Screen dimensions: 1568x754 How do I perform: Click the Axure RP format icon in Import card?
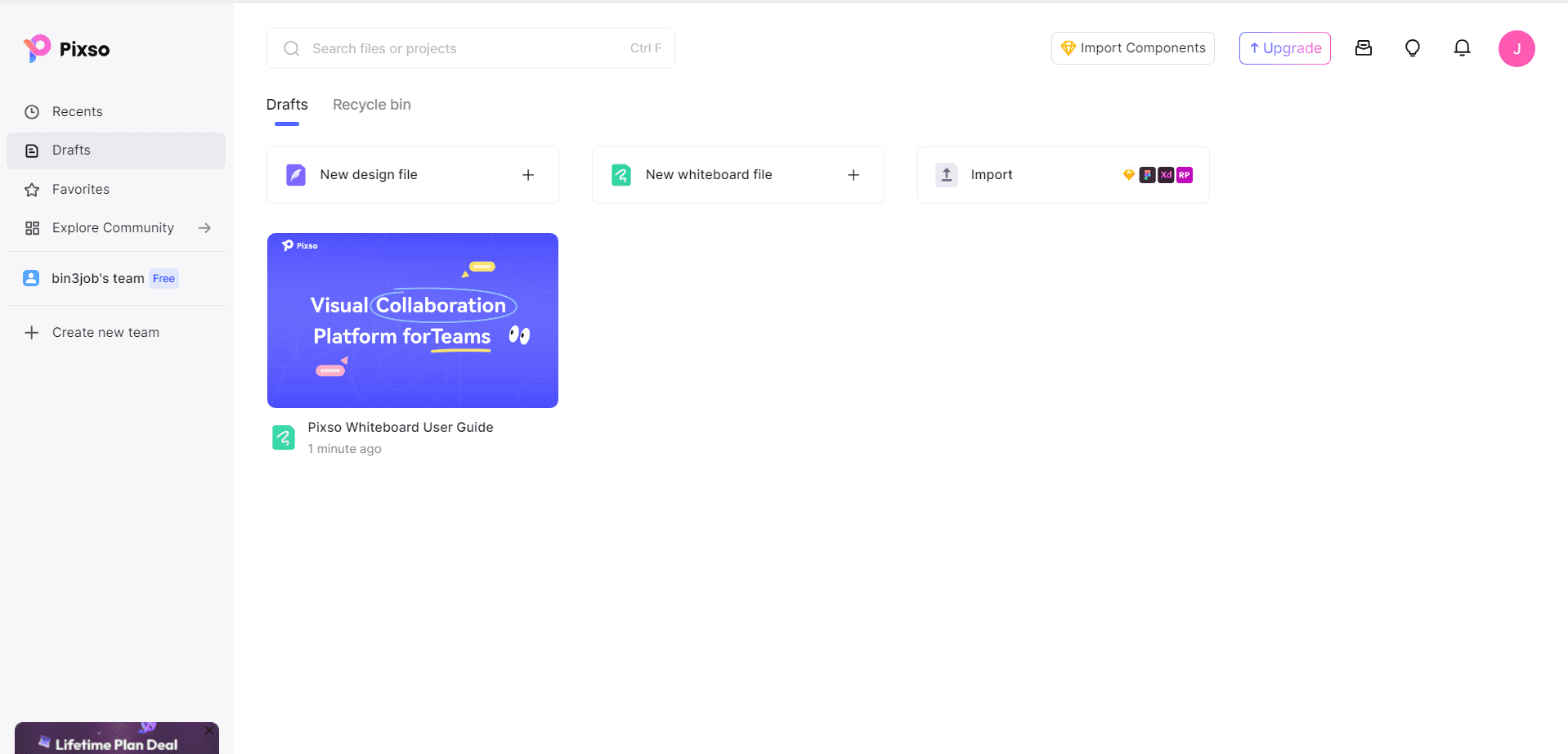tap(1185, 175)
